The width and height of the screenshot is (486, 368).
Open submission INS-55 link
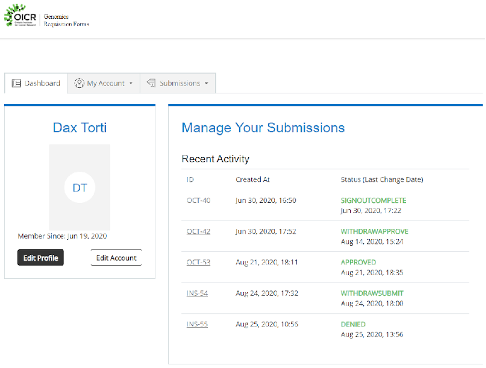pos(197,324)
